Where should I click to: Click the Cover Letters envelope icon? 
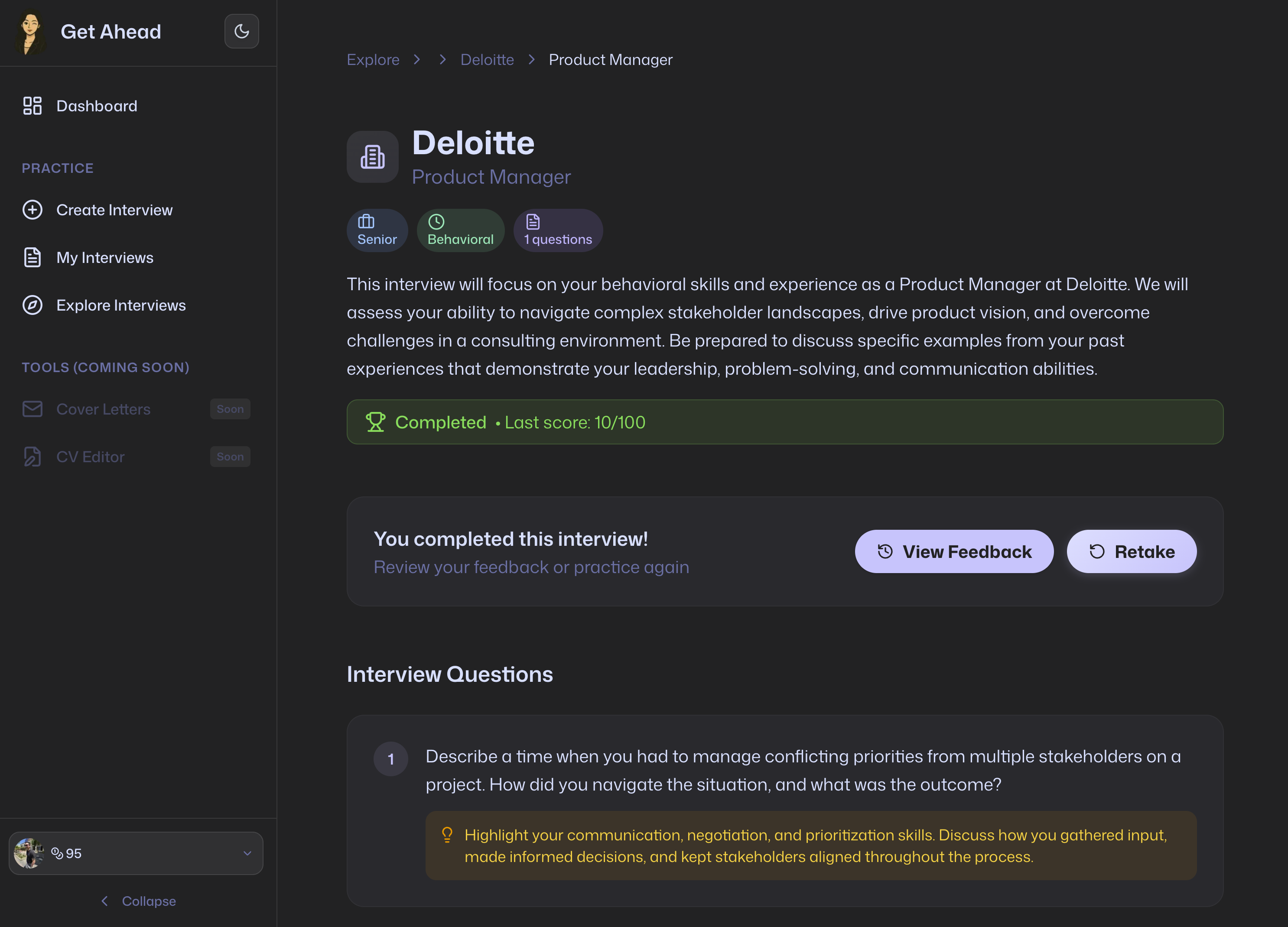(x=33, y=409)
